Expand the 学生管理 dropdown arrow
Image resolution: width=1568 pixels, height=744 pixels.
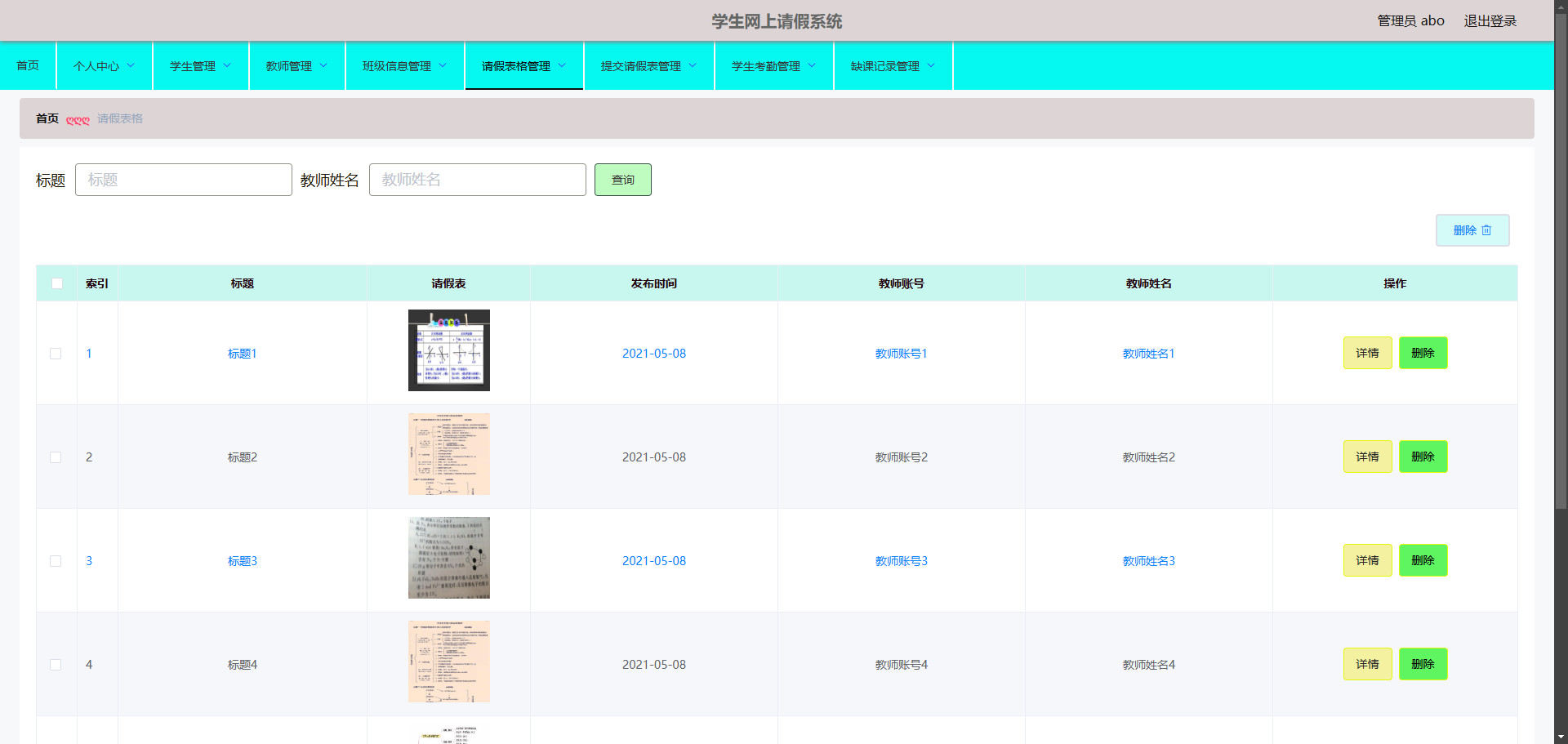[x=227, y=66]
